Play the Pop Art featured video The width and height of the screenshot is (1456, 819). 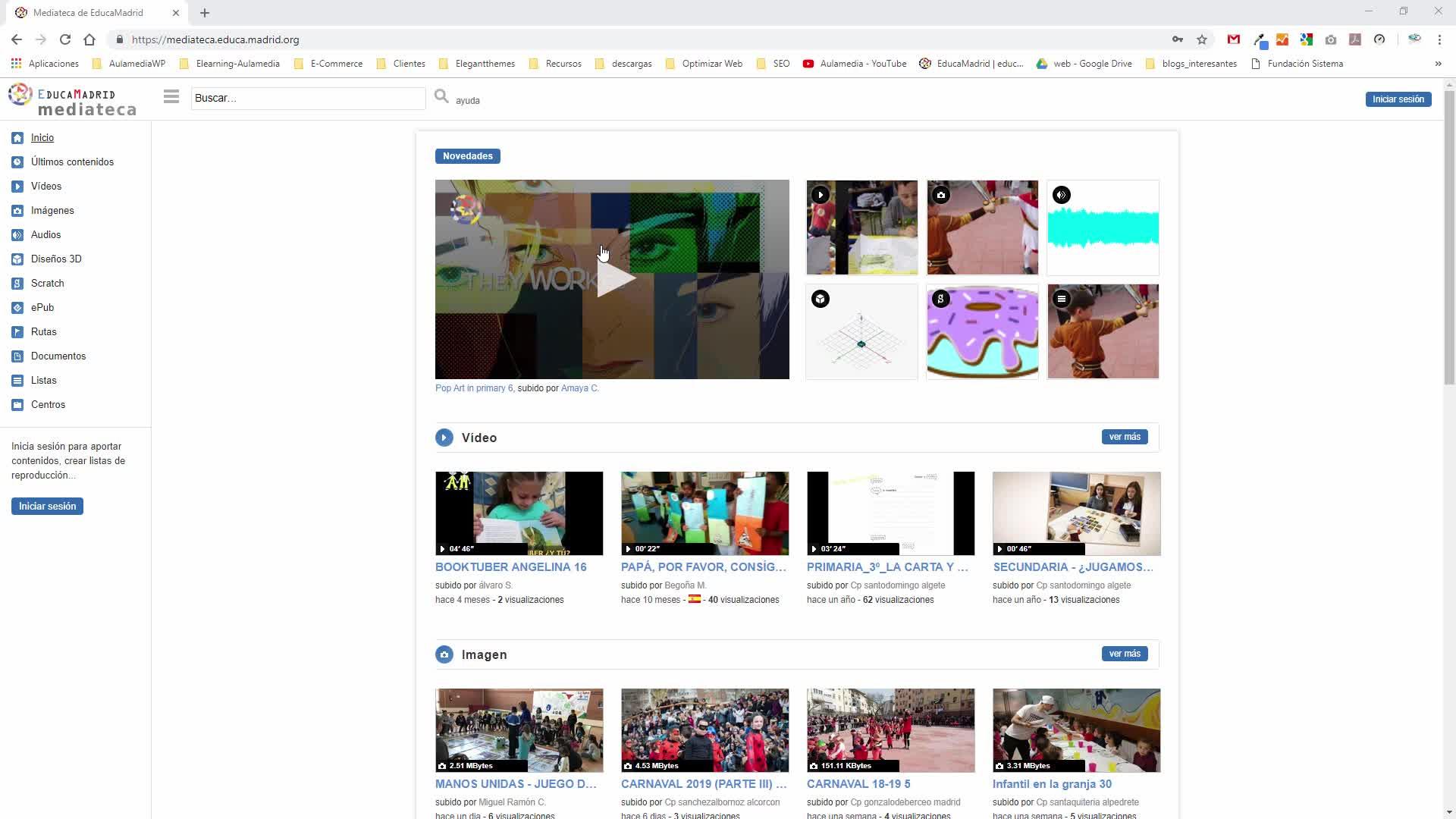click(613, 279)
